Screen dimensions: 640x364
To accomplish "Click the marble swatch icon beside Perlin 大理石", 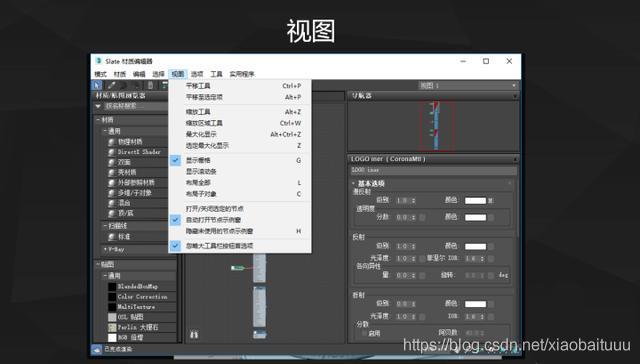I will (112, 327).
